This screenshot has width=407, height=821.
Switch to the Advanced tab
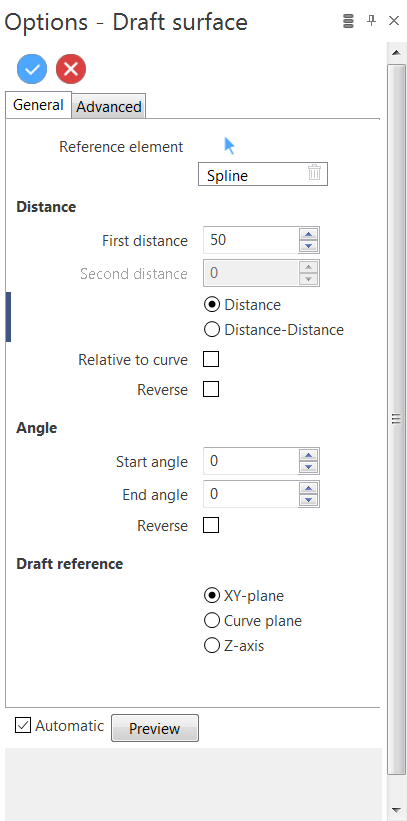point(109,107)
